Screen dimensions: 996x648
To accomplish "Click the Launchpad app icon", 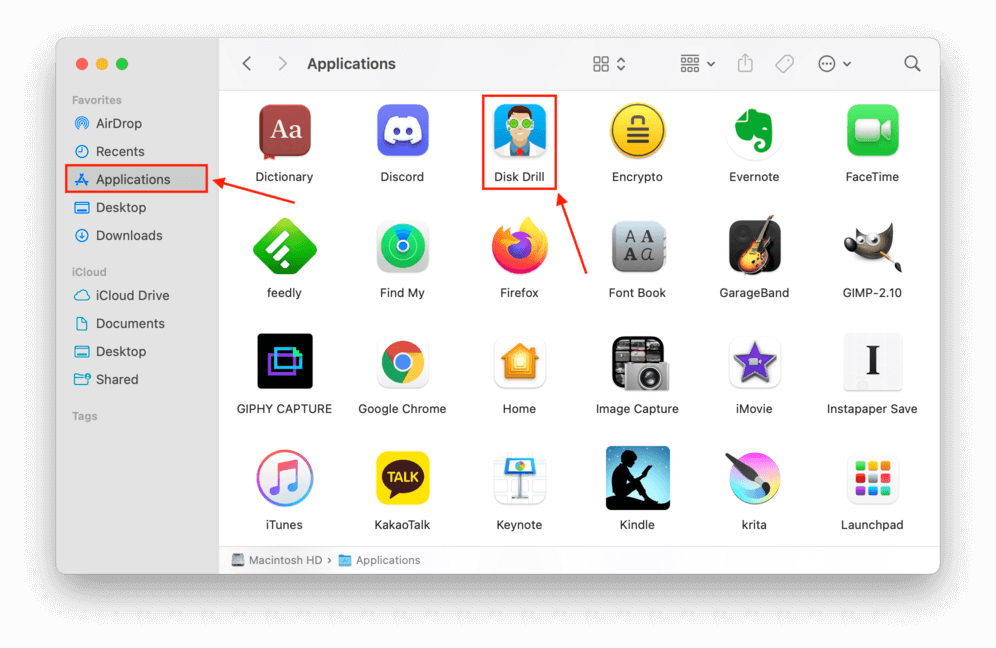I will [x=872, y=478].
